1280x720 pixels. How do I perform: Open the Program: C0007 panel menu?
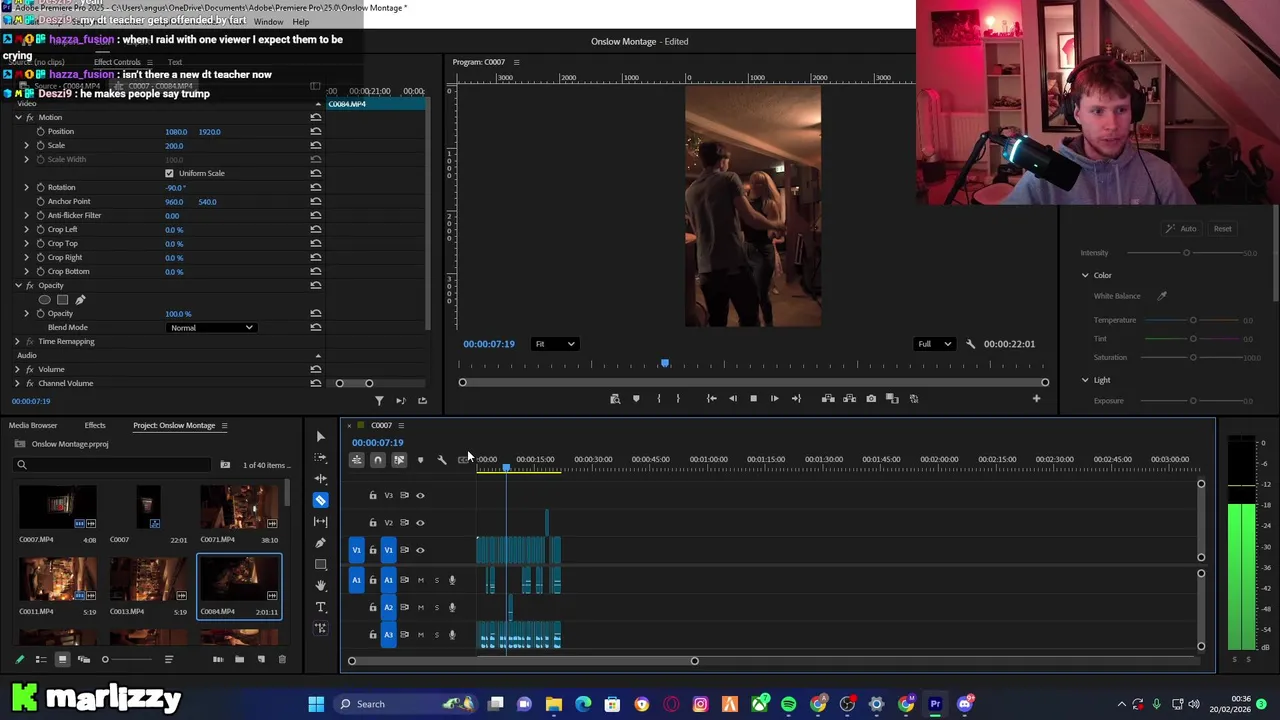pos(516,62)
